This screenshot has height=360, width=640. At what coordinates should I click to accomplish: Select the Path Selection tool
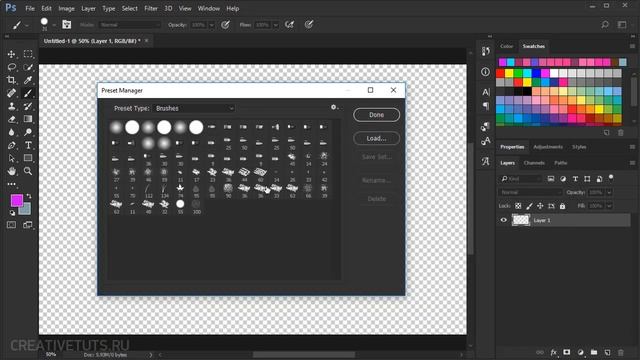tap(11, 158)
